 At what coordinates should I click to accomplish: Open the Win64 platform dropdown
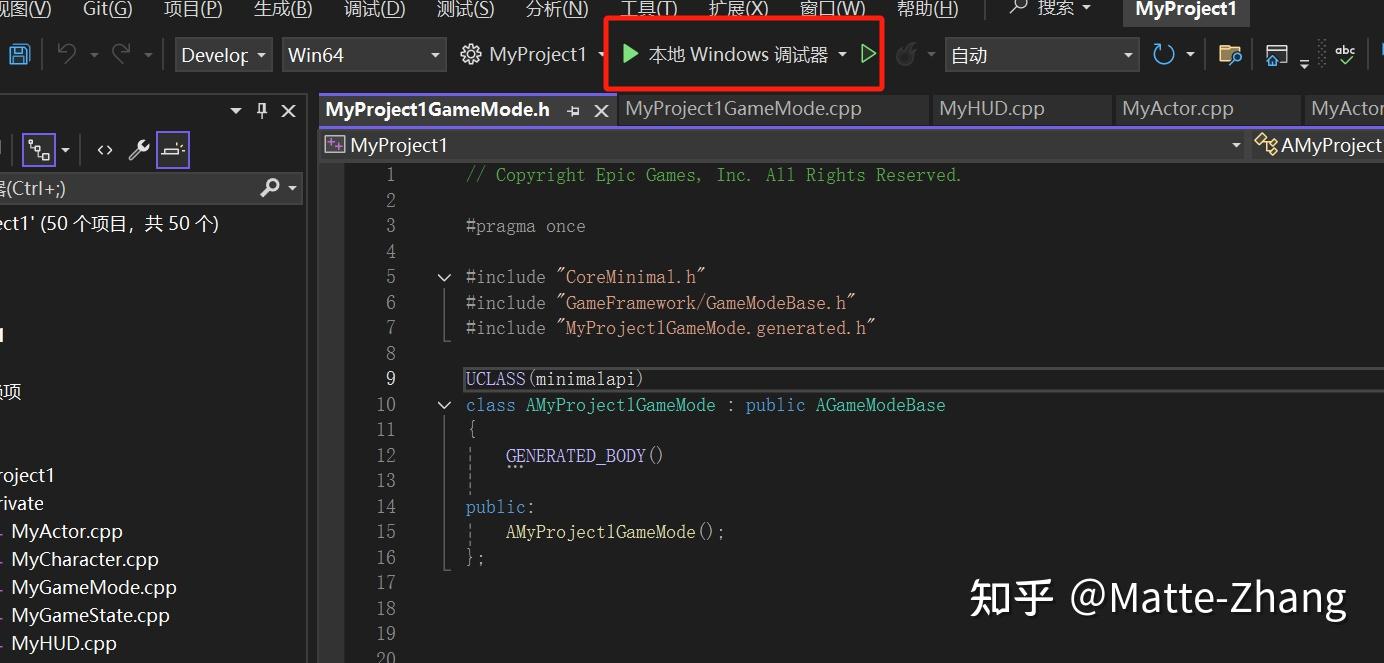coord(363,54)
